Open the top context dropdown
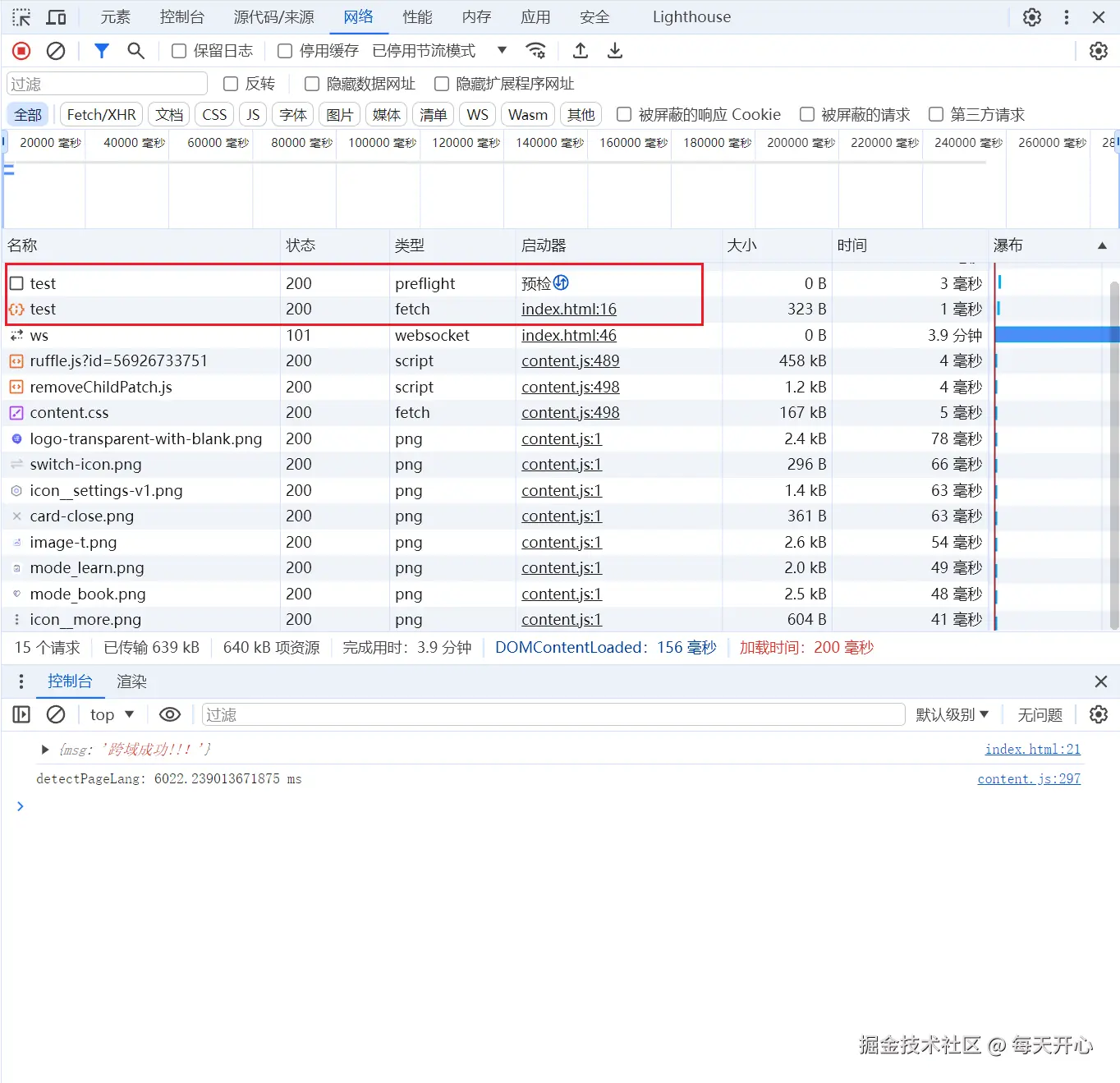 coord(112,714)
